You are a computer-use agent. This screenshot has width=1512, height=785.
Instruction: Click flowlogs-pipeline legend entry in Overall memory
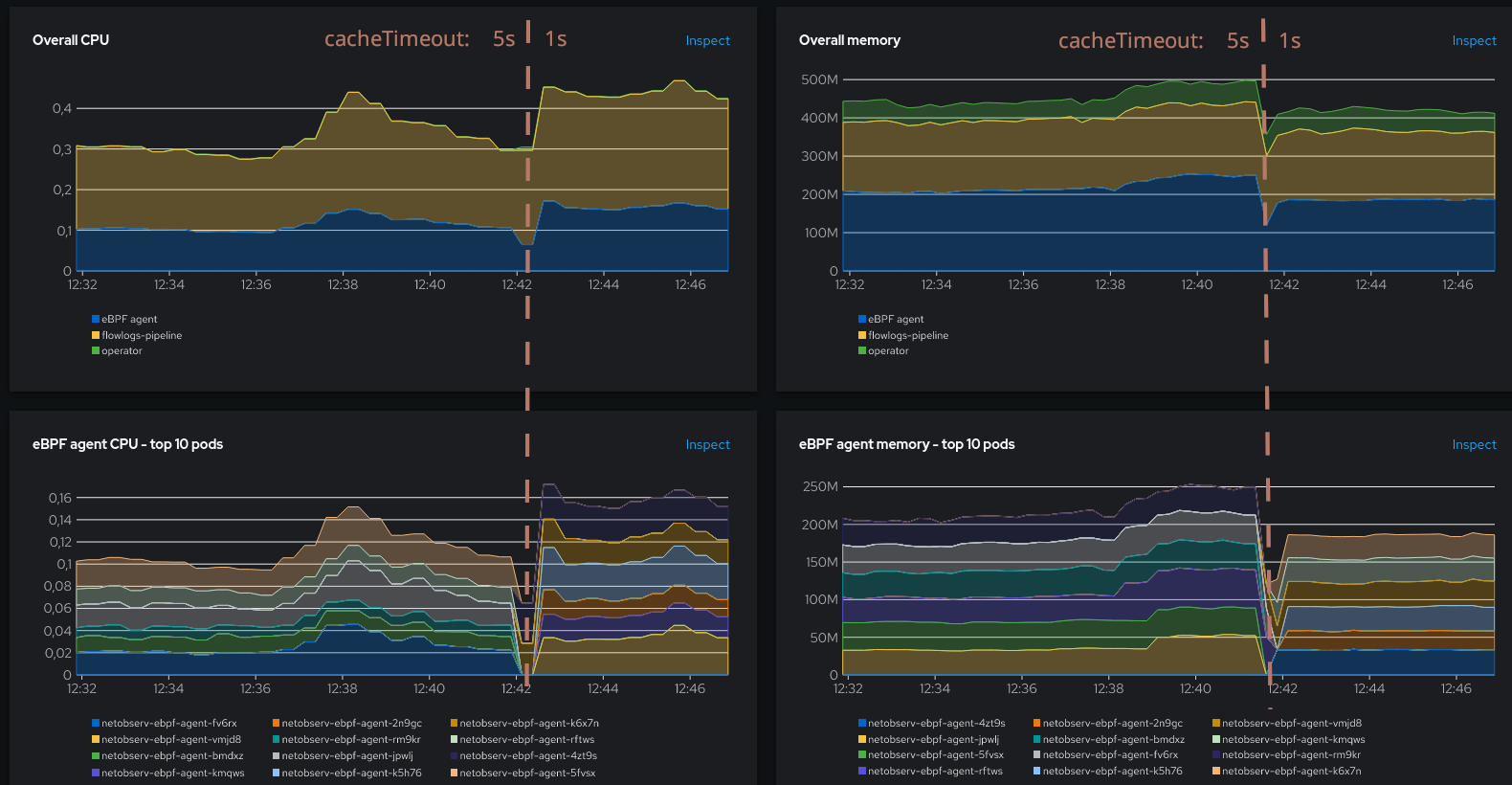(x=903, y=335)
